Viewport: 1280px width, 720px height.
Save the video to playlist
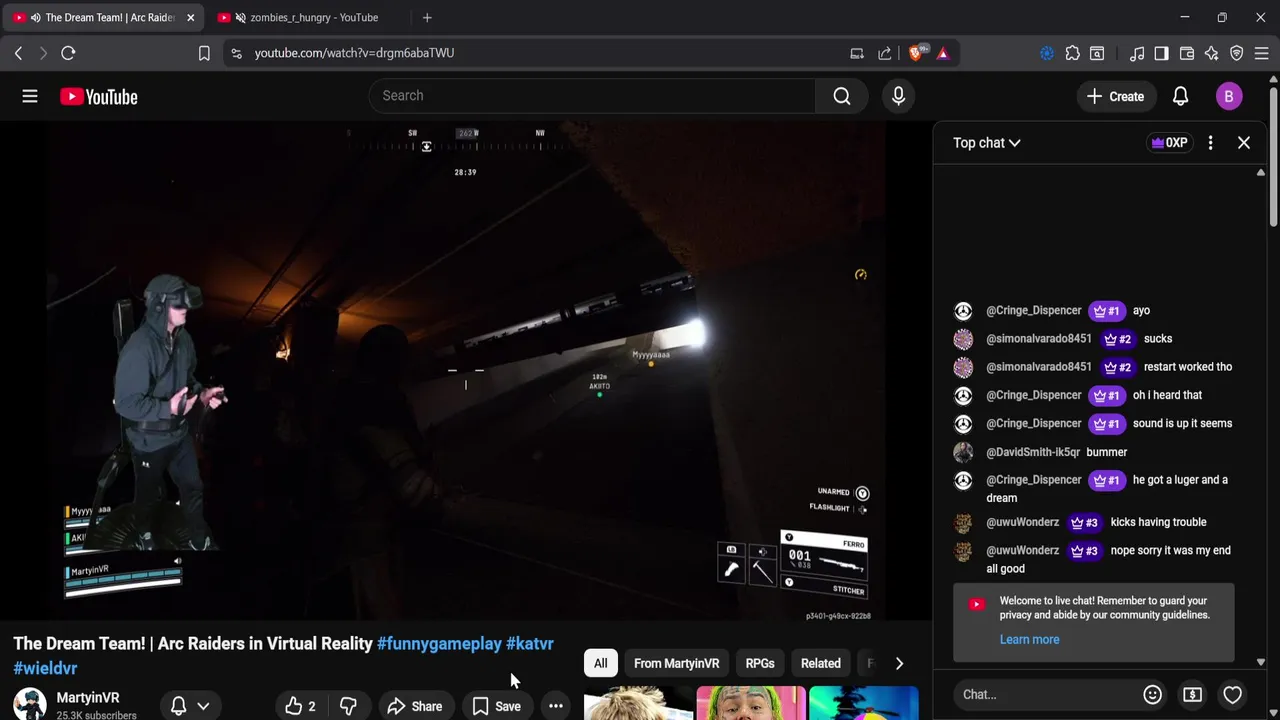497,707
